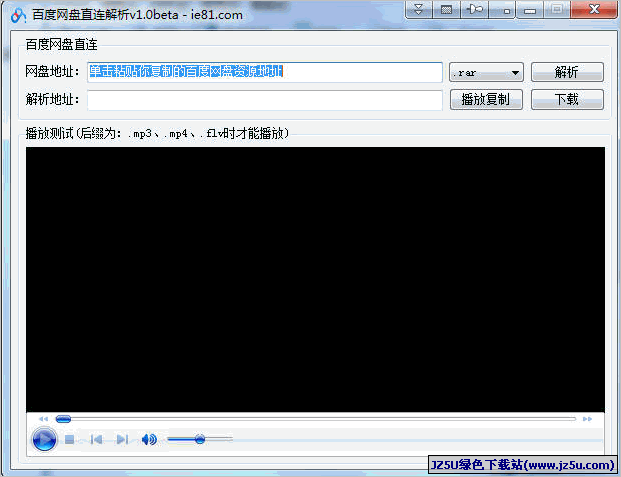This screenshot has width=621, height=477.
Task: Click the 网盘地址: label
Action: (52, 72)
